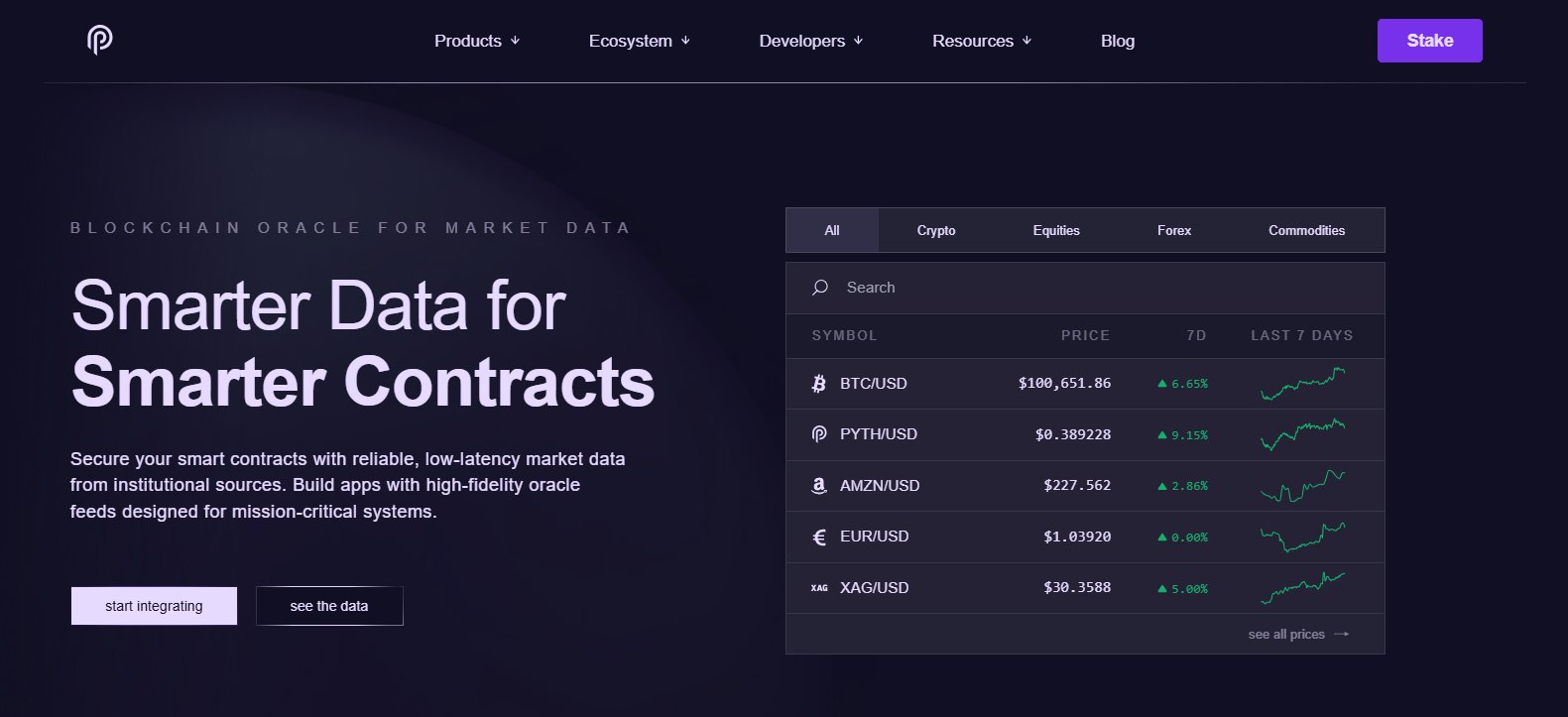1568x717 pixels.
Task: Expand the Products dropdown menu
Action: (477, 41)
